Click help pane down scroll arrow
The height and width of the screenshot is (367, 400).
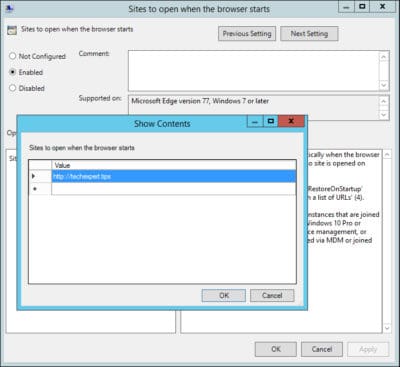tap(387, 328)
